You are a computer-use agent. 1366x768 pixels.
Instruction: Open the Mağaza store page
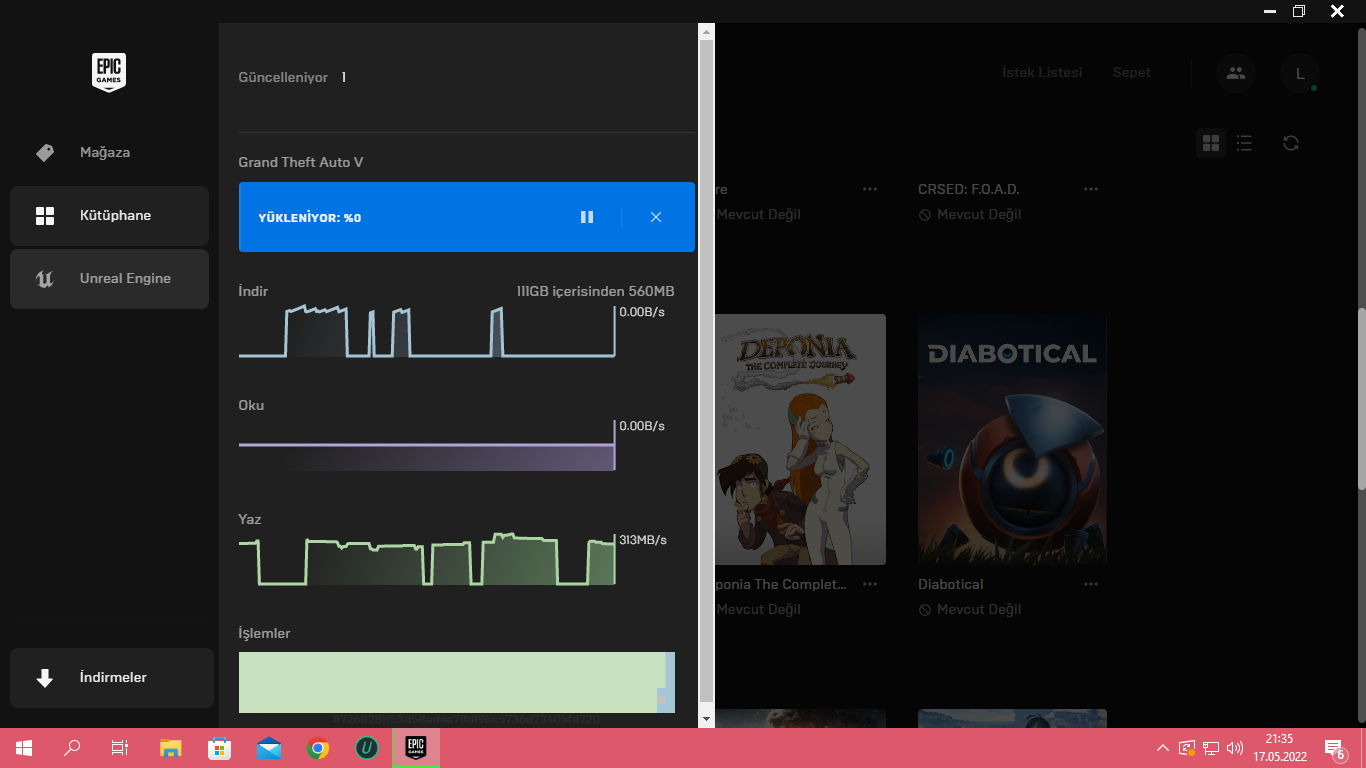(109, 153)
